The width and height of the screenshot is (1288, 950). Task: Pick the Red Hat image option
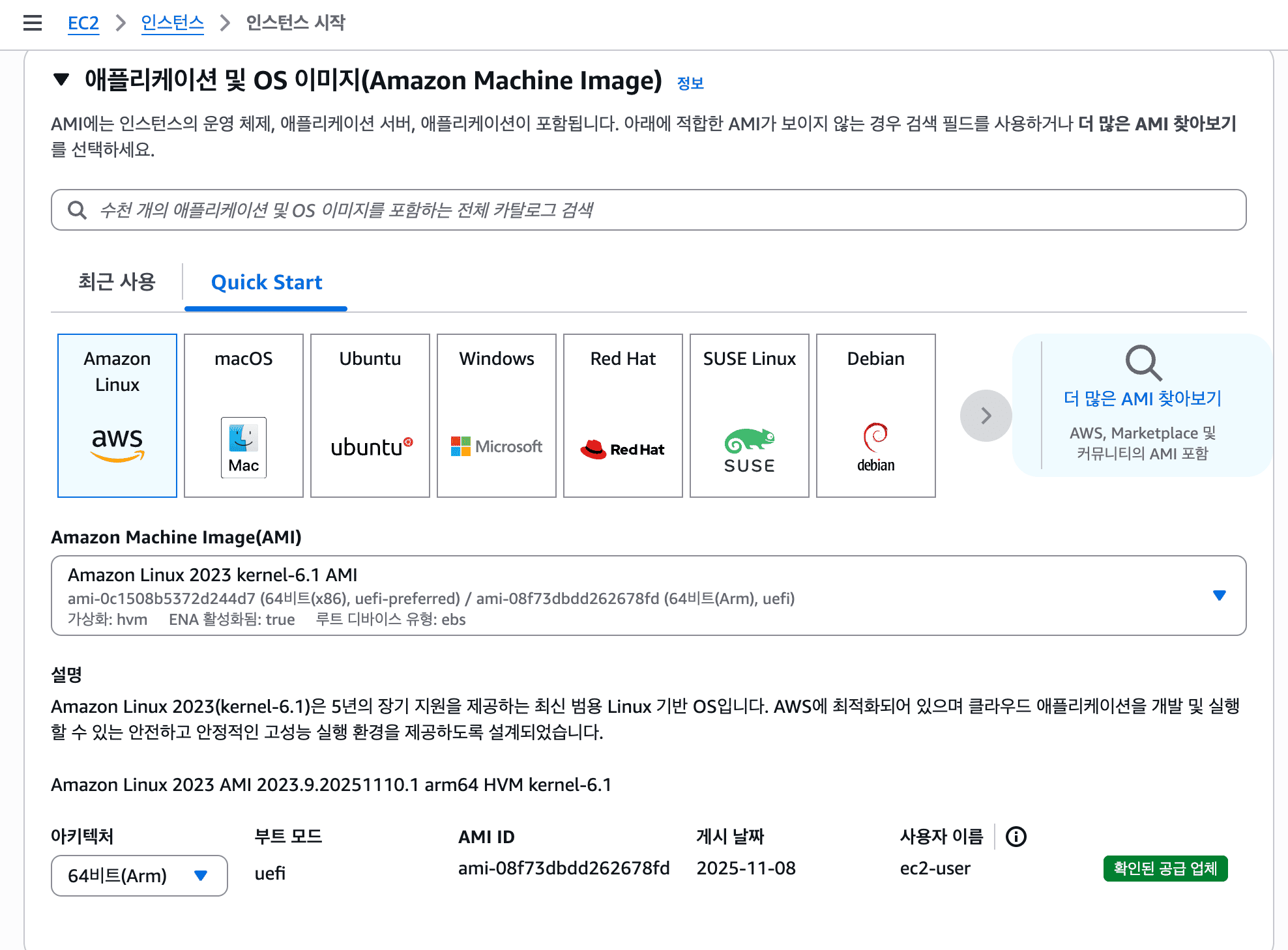coord(622,415)
